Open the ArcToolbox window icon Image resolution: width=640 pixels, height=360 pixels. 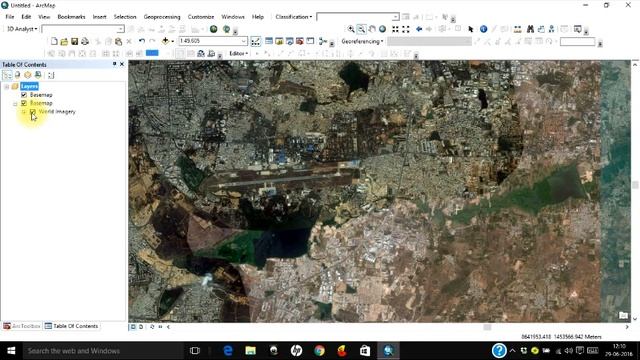click(300, 41)
